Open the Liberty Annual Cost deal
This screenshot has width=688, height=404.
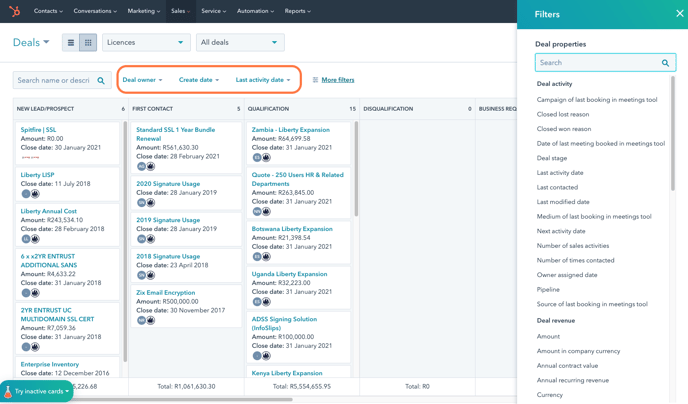[48, 211]
